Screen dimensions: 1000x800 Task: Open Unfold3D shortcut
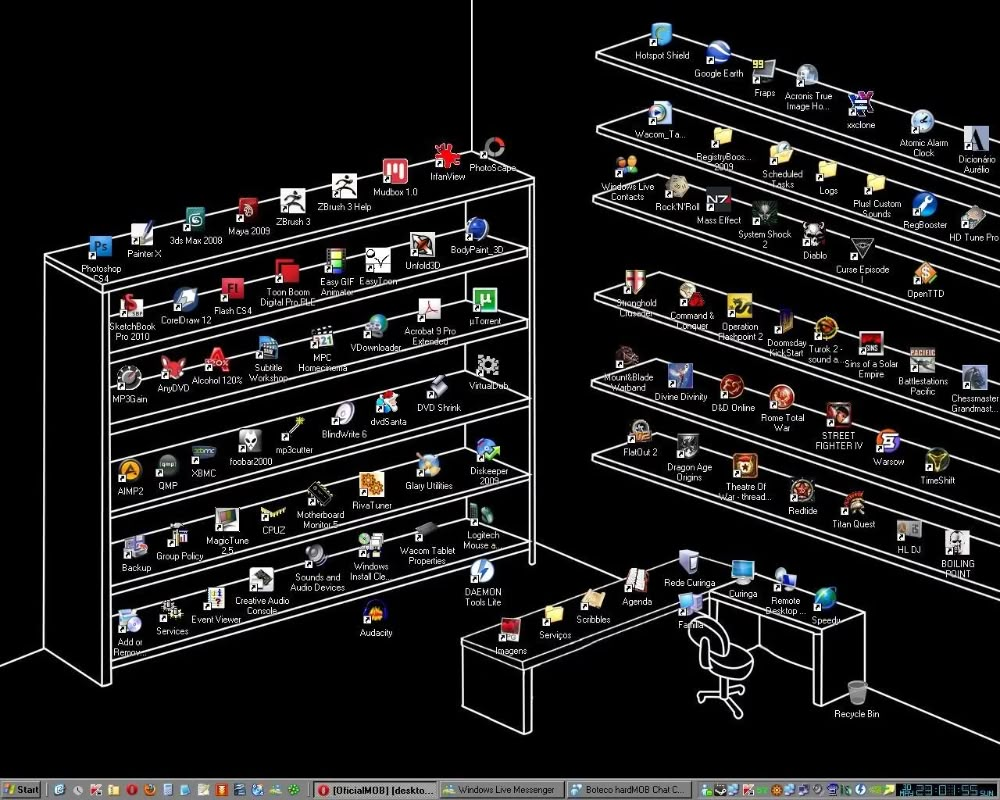pos(422,246)
